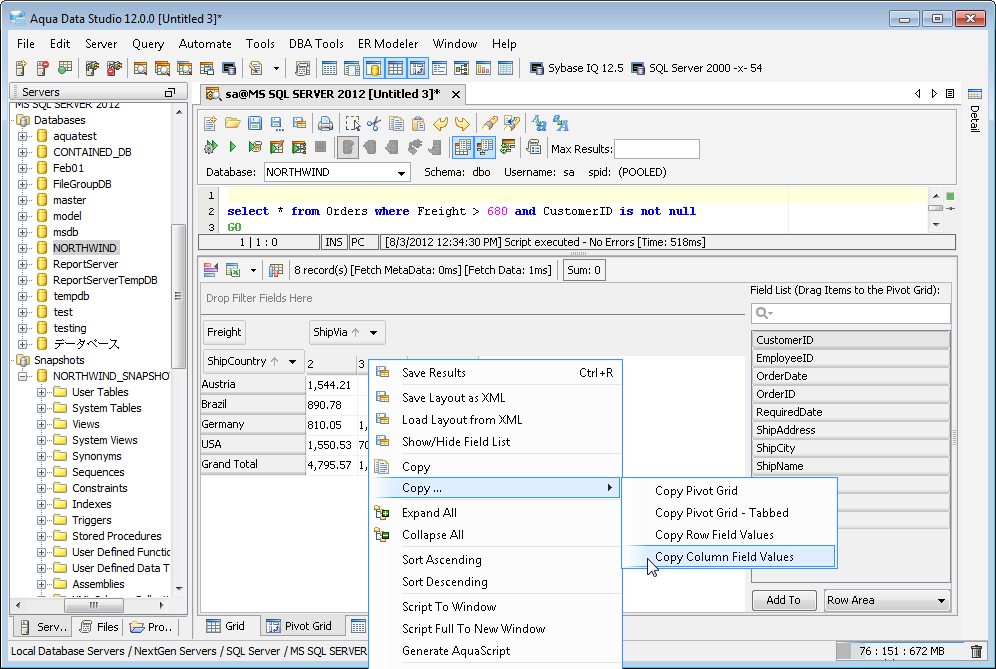
Task: Choose Copy Column Field Values
Action: [724, 557]
